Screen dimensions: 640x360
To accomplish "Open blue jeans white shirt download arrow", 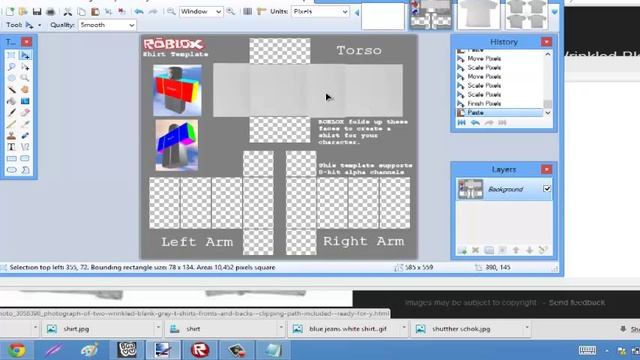I will [404, 328].
